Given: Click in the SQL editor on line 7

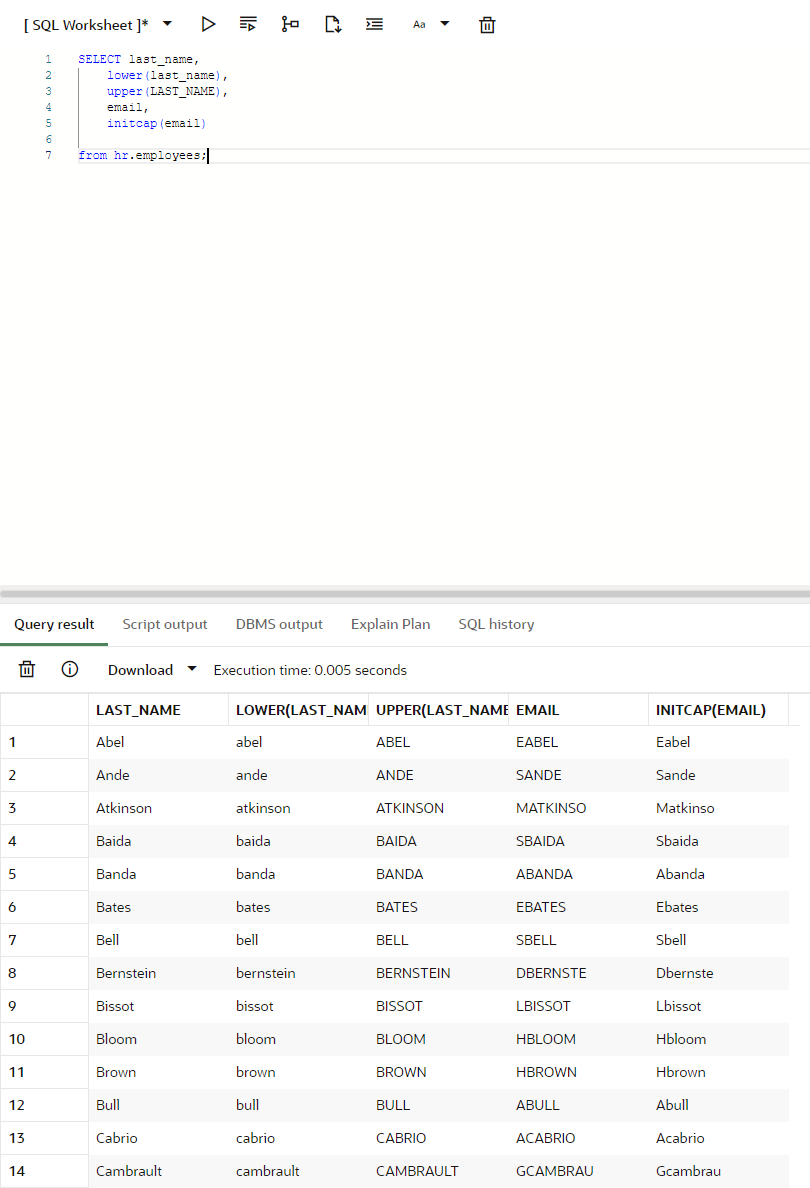Looking at the screenshot, I should click(x=444, y=155).
